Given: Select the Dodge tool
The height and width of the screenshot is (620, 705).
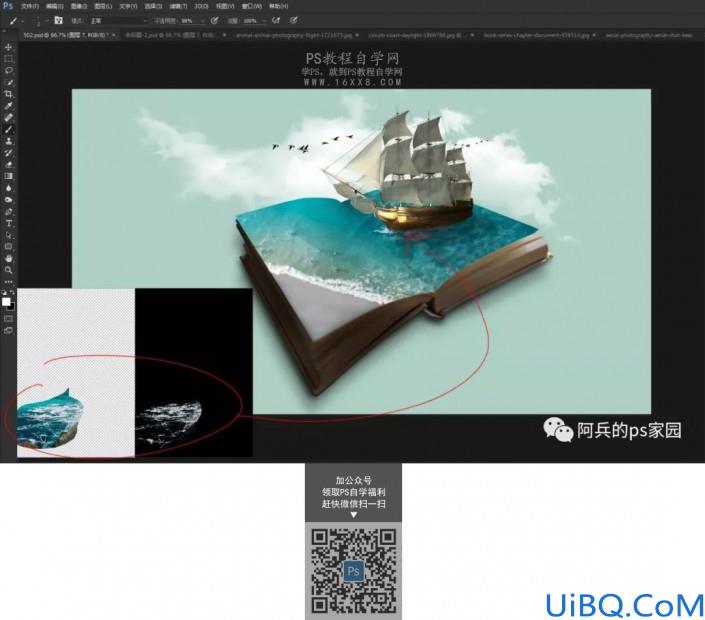Looking at the screenshot, I should pyautogui.click(x=8, y=200).
